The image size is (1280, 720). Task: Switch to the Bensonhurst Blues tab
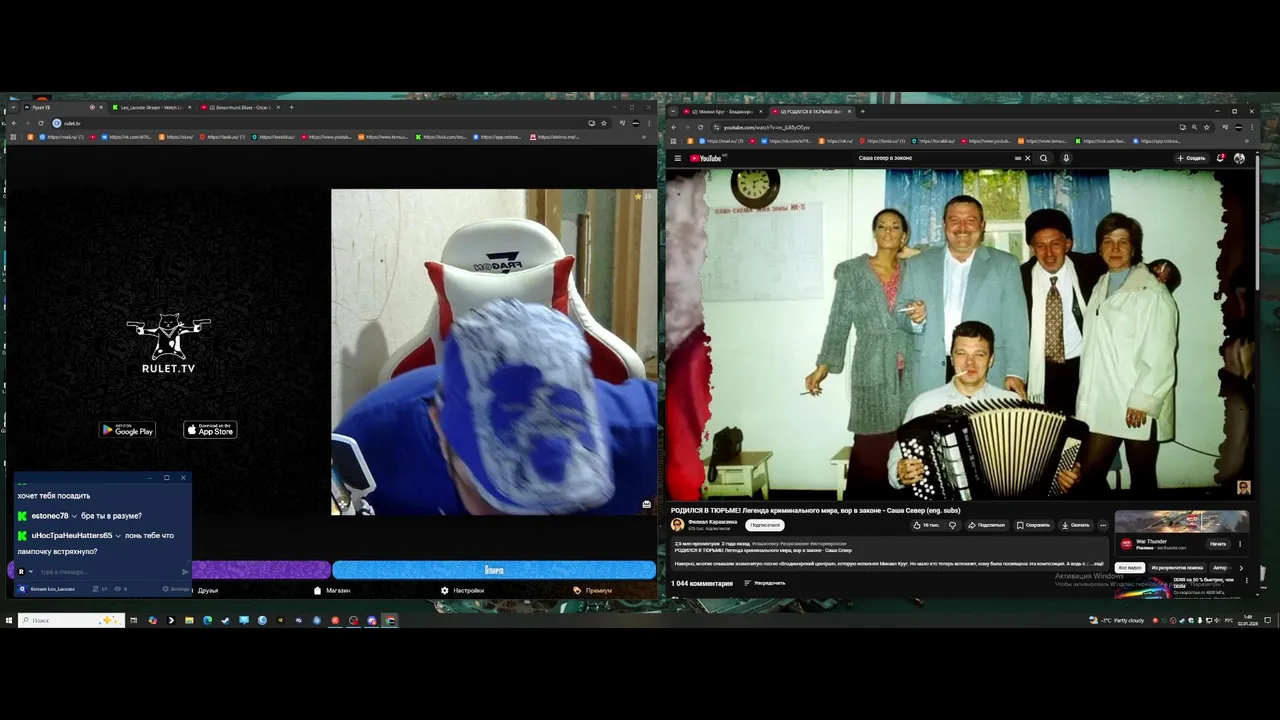click(x=239, y=107)
